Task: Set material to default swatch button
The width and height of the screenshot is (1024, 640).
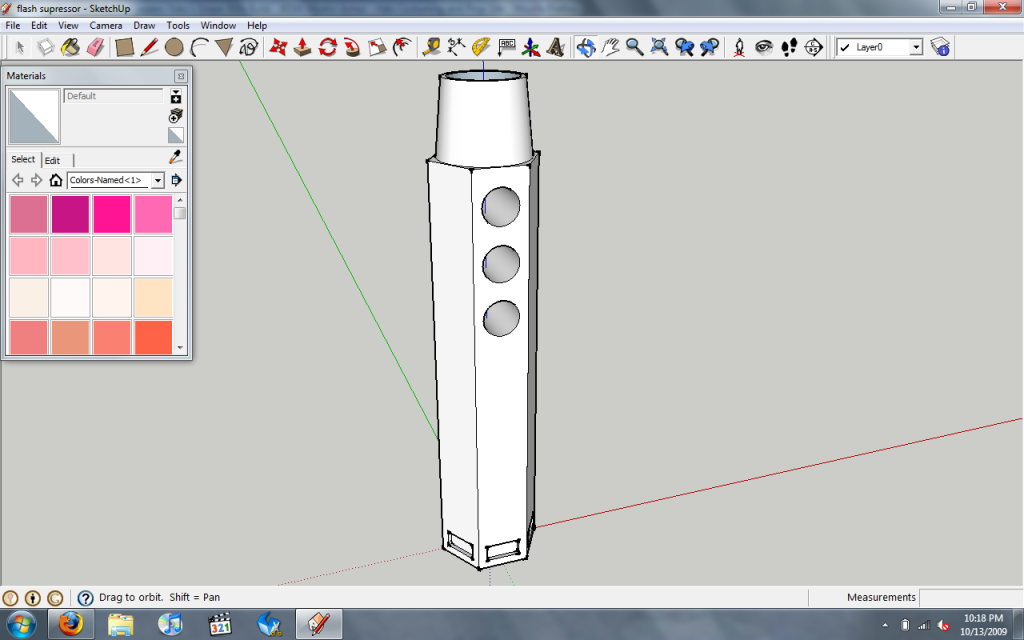Action: [x=176, y=135]
